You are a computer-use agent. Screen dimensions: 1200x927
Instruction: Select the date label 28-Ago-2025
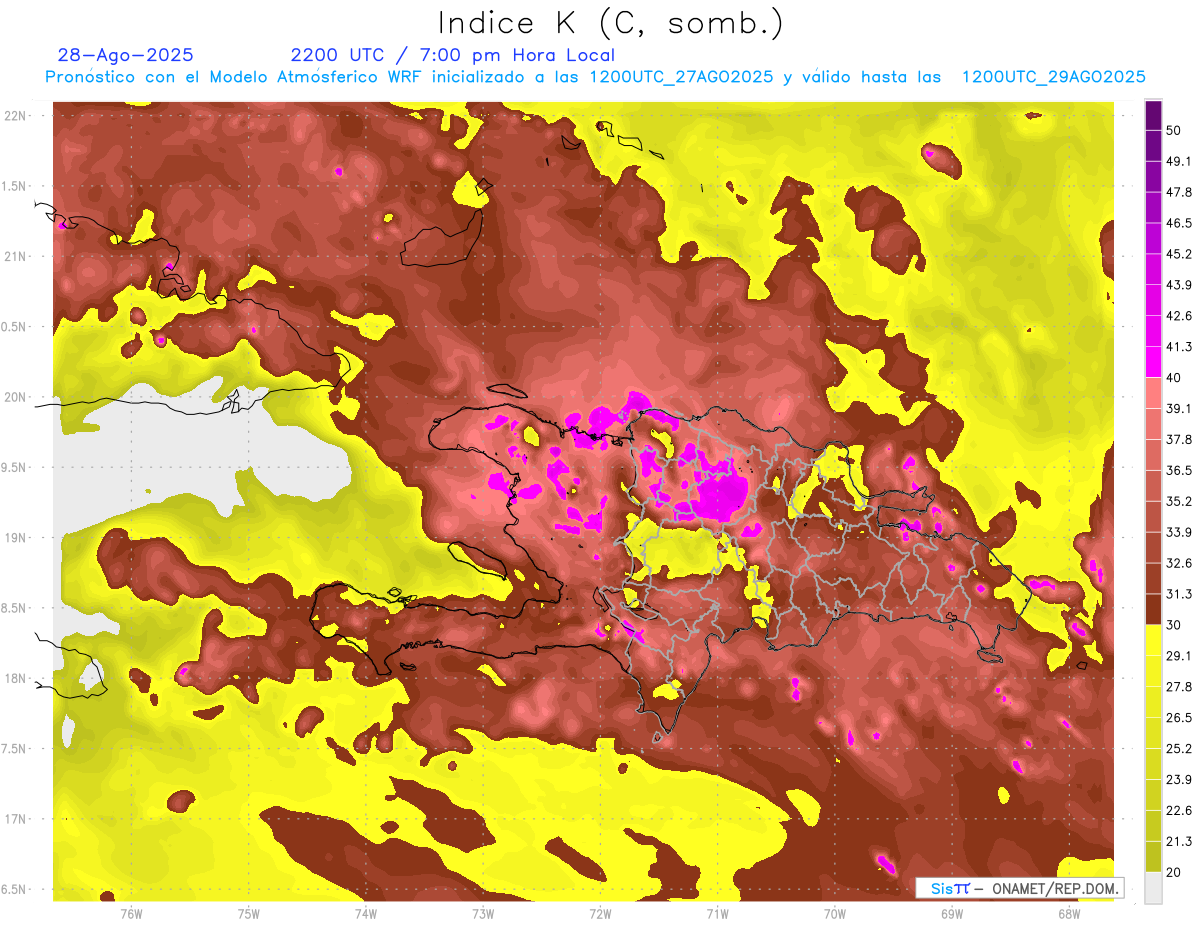click(x=126, y=55)
